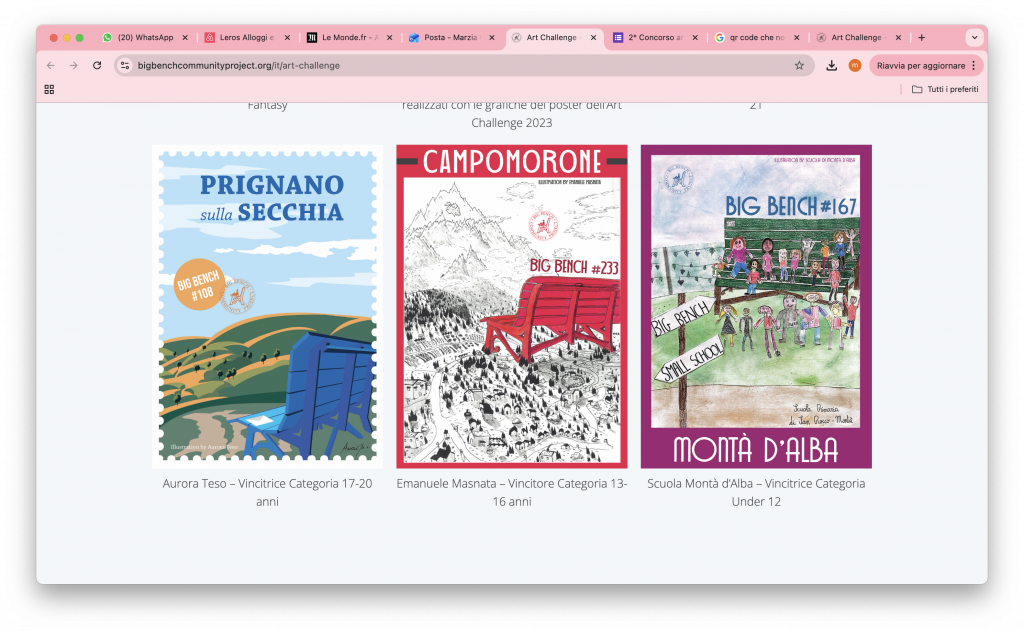
Task: Open the Tutti i preferiti bookmarks folder
Action: click(945, 89)
